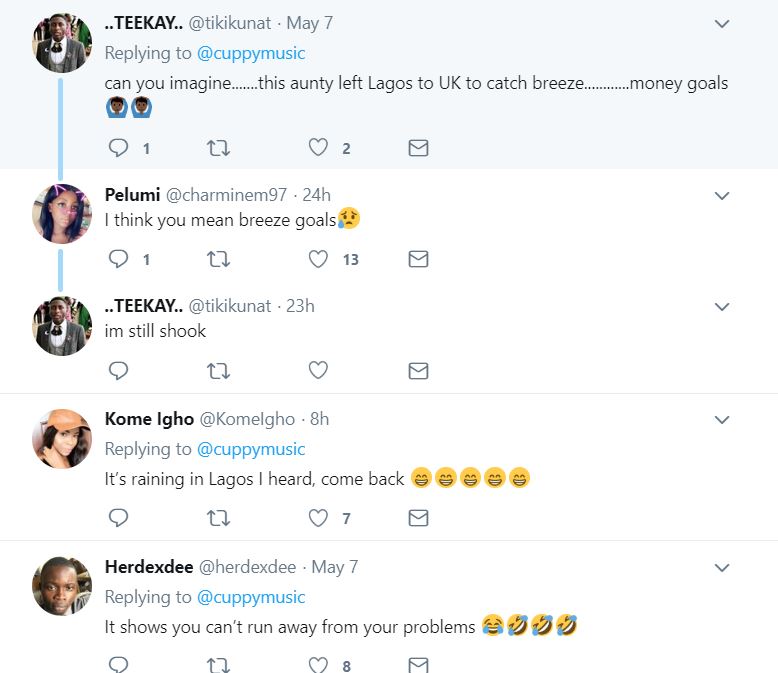Retweet Pelumi's "breeze goals" tweet
Screen dimensions: 778x673
coord(218,259)
